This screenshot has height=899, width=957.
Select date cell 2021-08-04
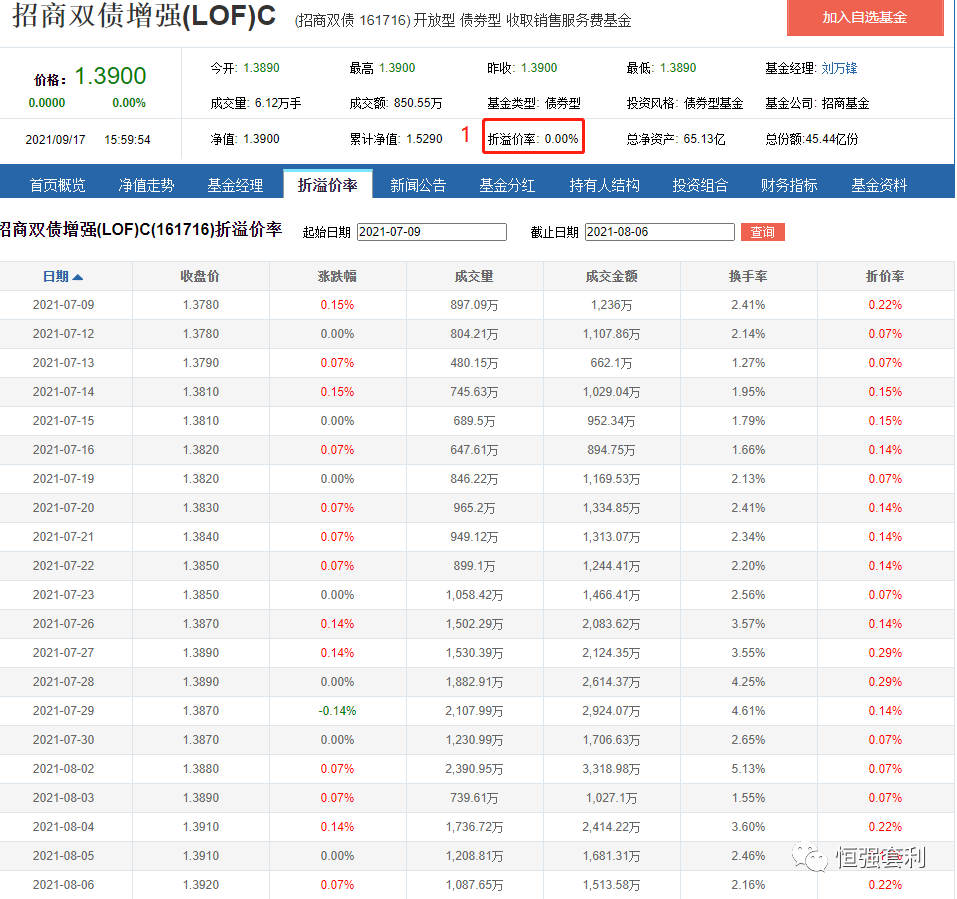[x=63, y=826]
